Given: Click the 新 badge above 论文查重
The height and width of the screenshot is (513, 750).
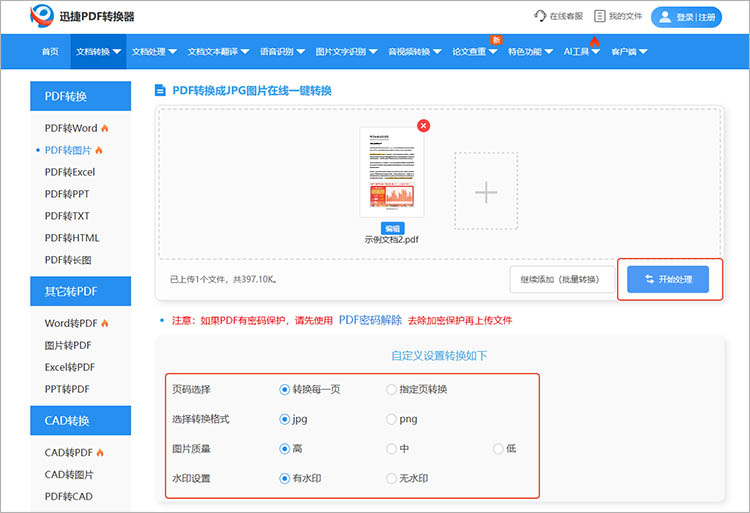Looking at the screenshot, I should [x=496, y=40].
